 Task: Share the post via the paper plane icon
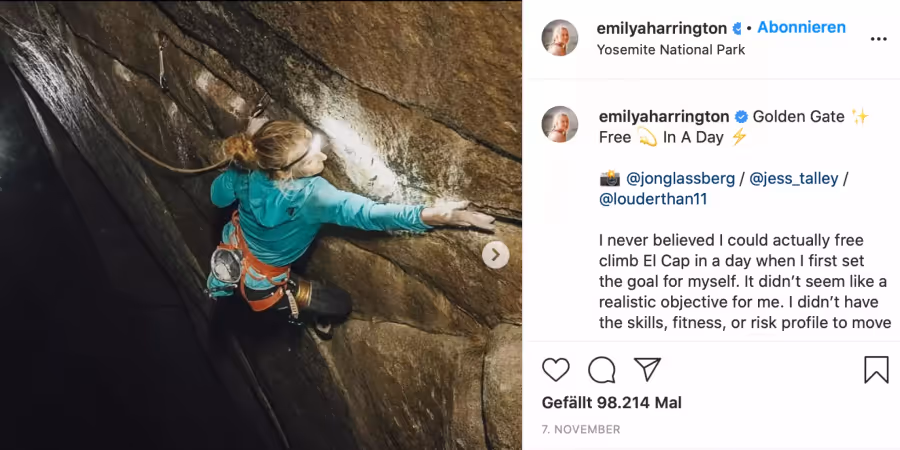tap(647, 369)
